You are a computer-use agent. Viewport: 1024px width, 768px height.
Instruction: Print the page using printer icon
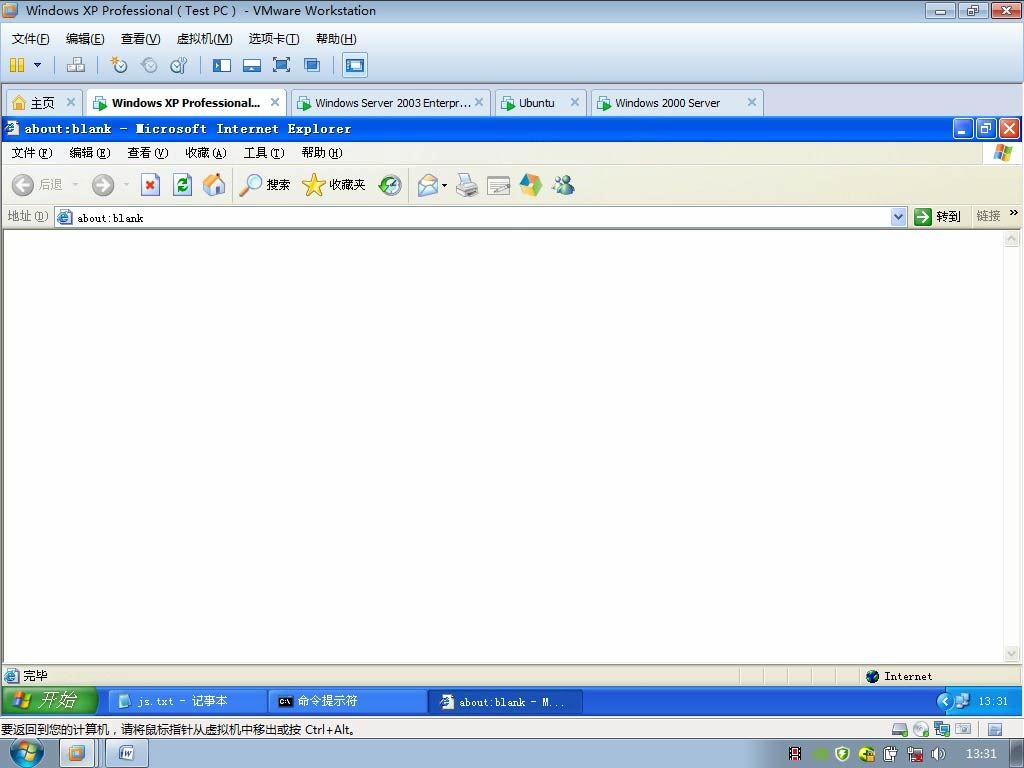coord(466,185)
